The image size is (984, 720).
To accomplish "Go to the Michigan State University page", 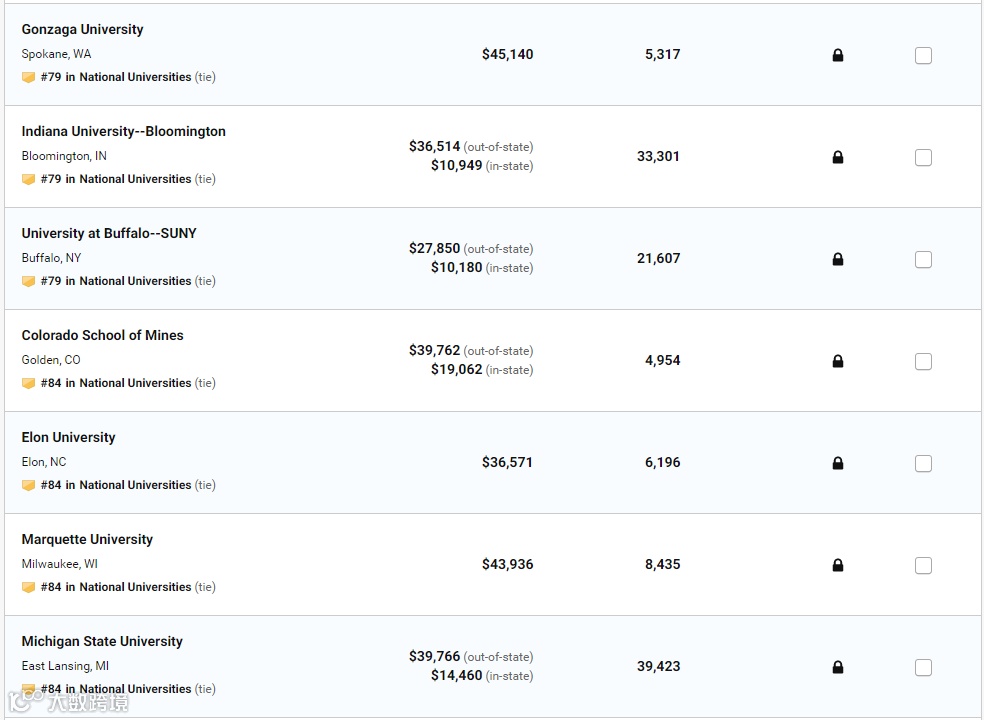I will pos(102,642).
